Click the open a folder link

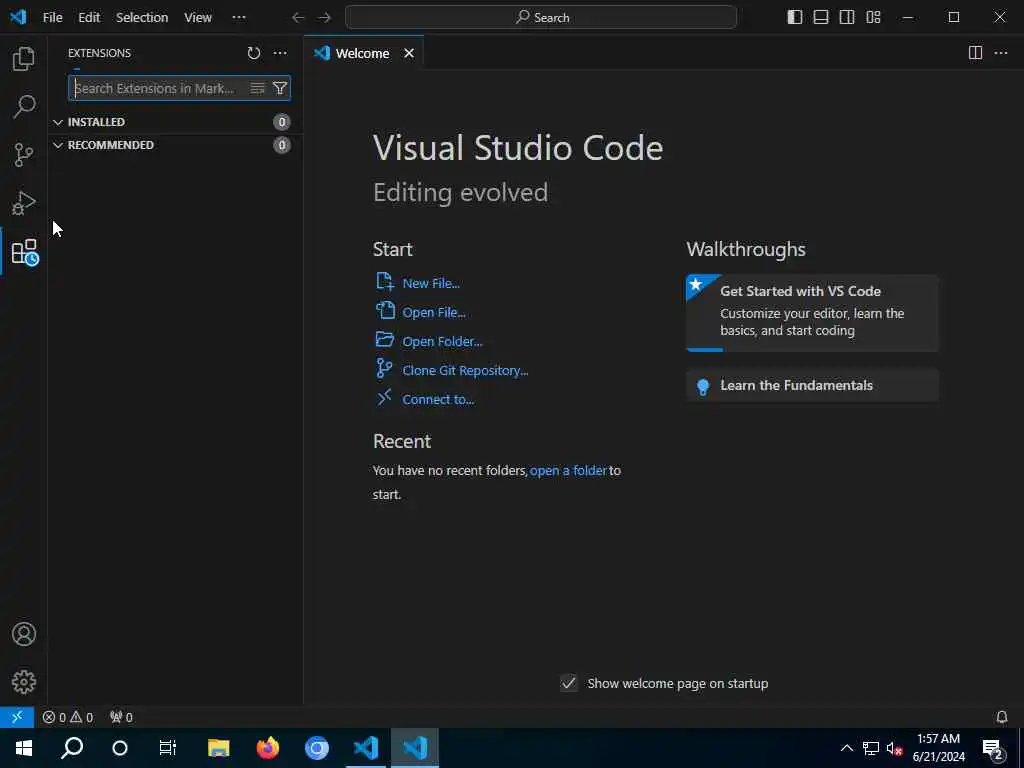coord(568,470)
